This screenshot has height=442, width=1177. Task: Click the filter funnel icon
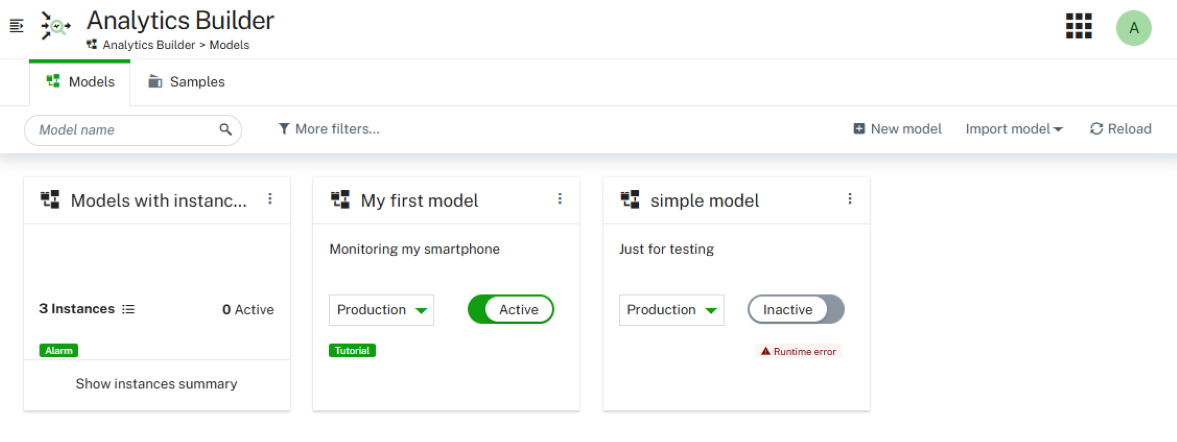coord(284,129)
